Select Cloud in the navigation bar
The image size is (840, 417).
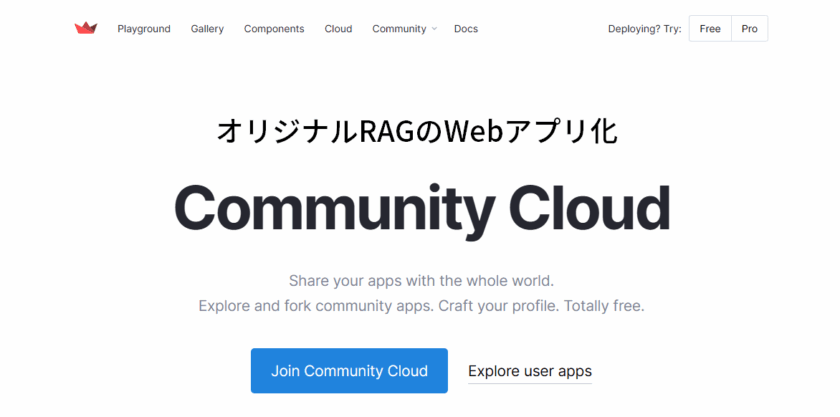338,29
